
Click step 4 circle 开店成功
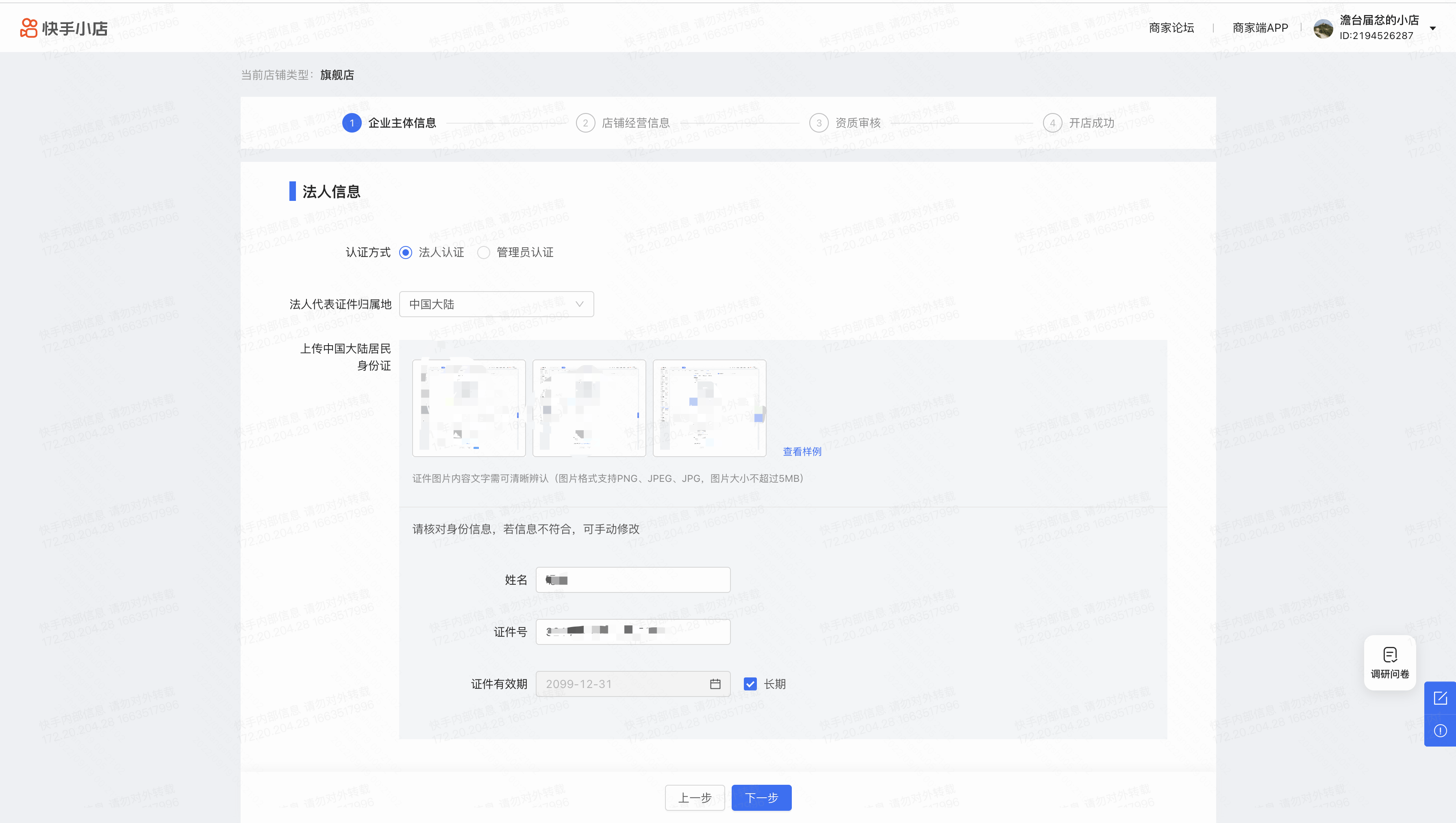pyautogui.click(x=1052, y=123)
